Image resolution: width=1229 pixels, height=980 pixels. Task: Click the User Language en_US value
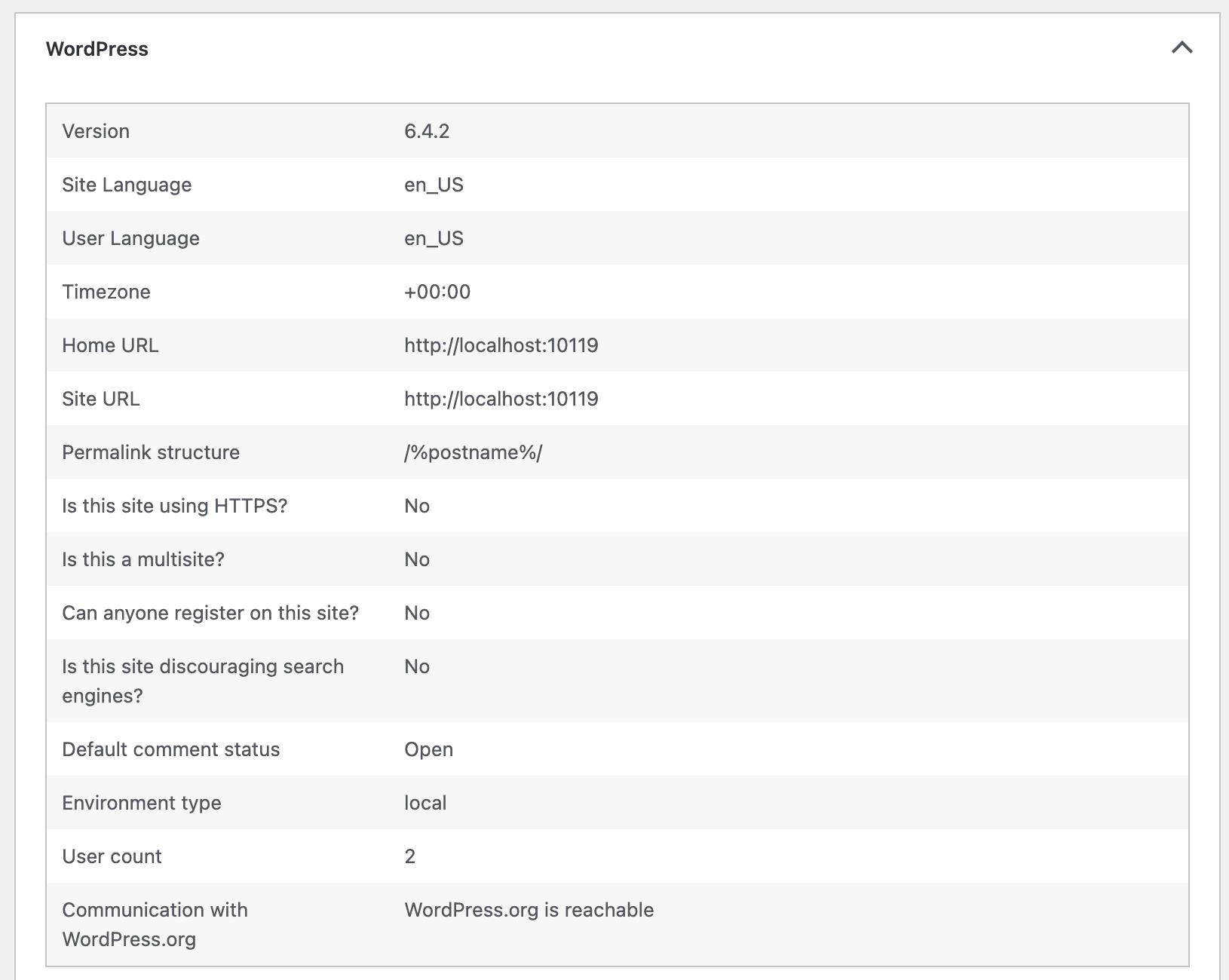(x=434, y=238)
